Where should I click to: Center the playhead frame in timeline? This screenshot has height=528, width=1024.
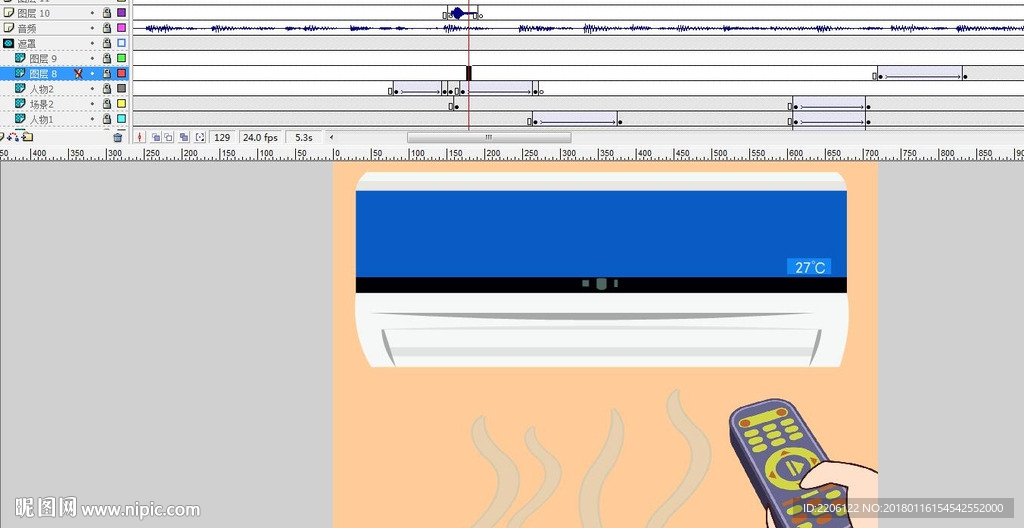pos(139,137)
